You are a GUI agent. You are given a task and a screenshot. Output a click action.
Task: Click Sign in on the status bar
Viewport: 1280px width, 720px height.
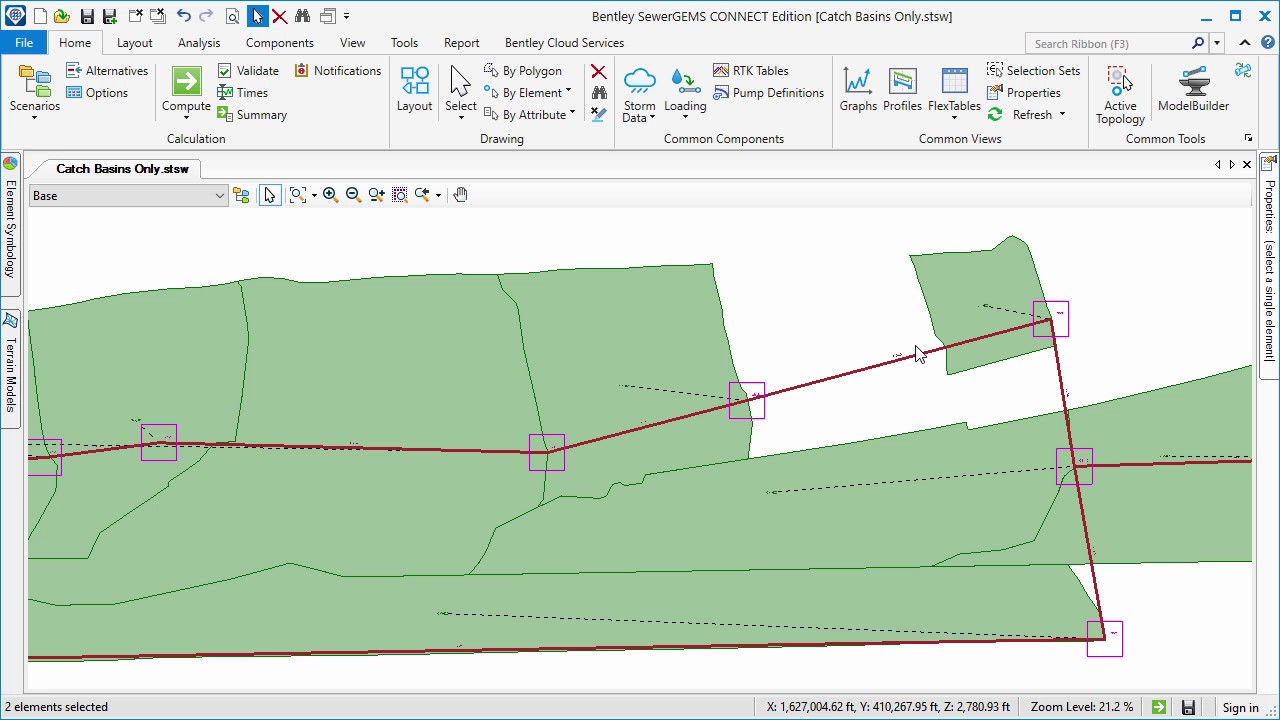(x=1240, y=707)
